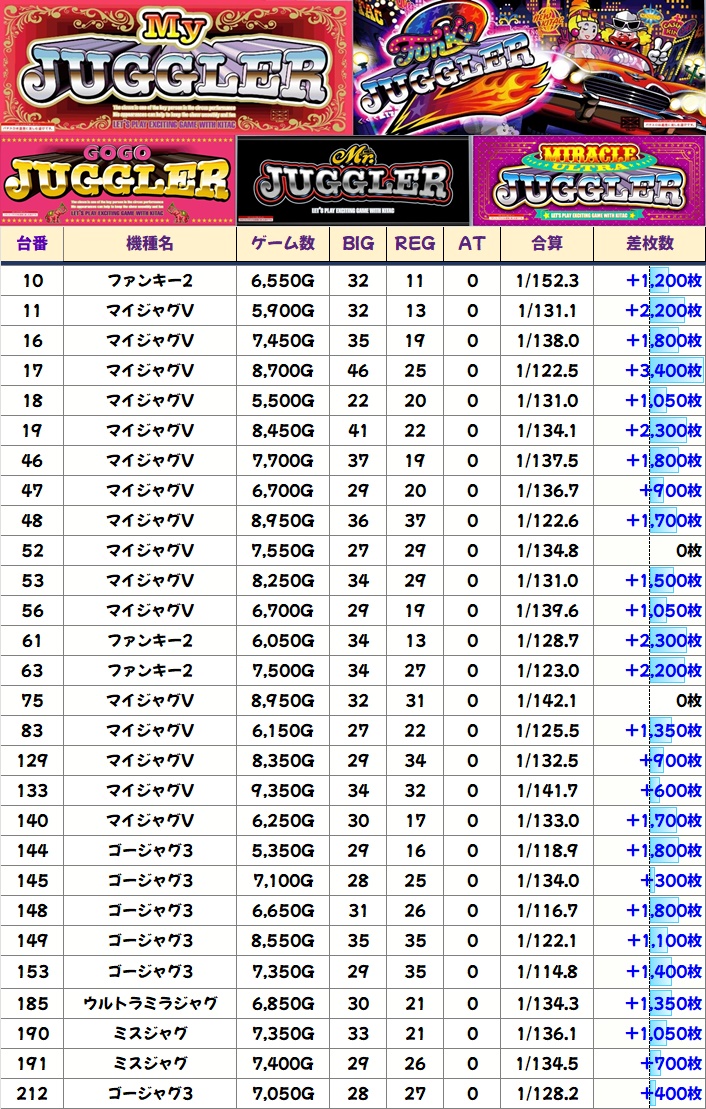Screen dimensions: 706x1109
Task: Select the GOGO Juggler banner
Action: point(117,180)
